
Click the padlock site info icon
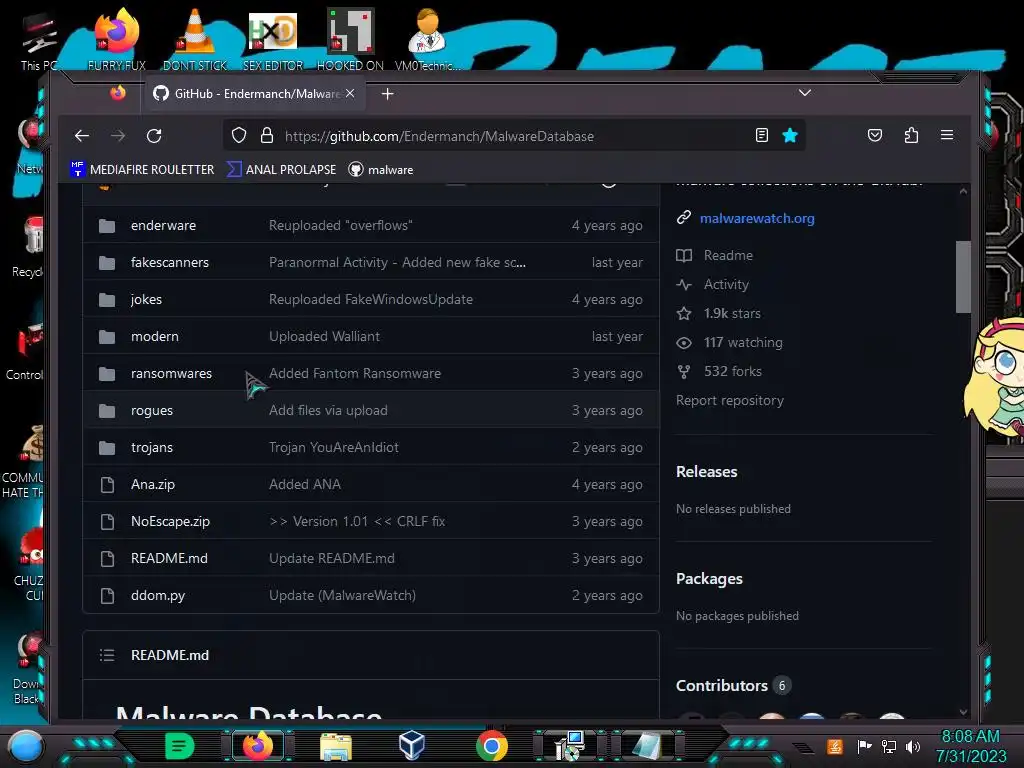tap(266, 135)
